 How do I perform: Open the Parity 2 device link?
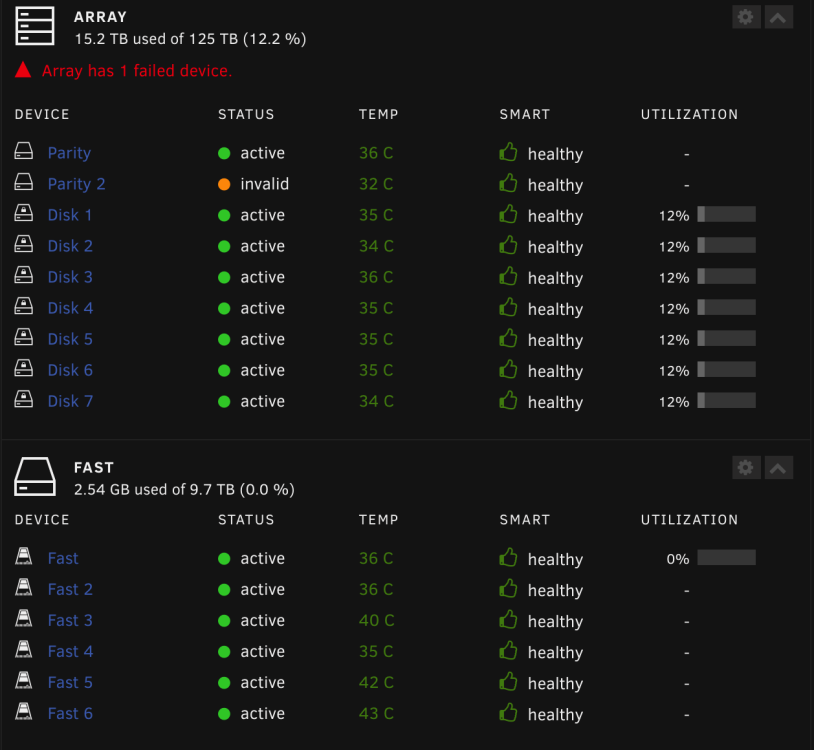click(76, 184)
